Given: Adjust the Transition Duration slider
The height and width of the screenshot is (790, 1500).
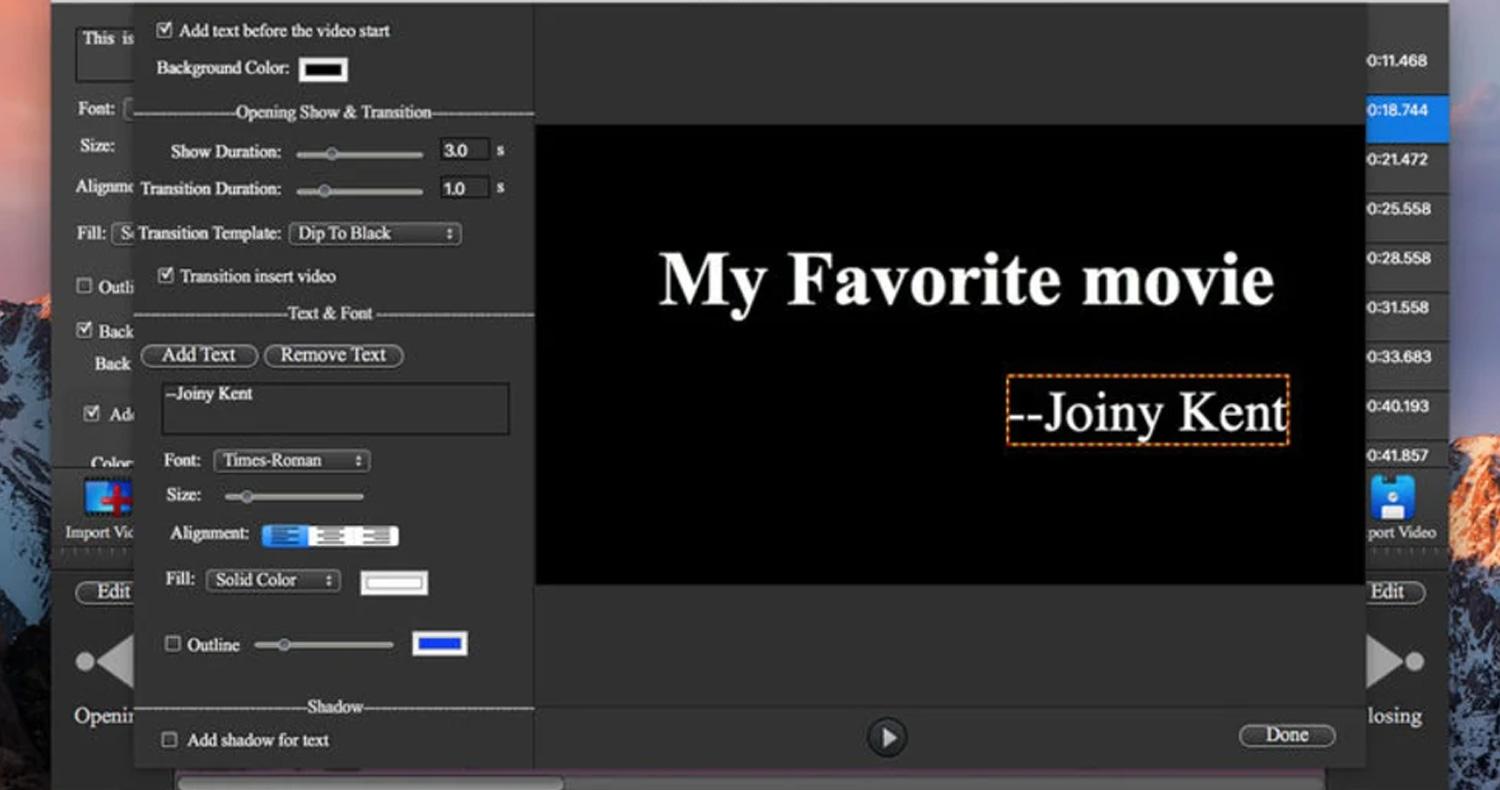Looking at the screenshot, I should [x=360, y=190].
